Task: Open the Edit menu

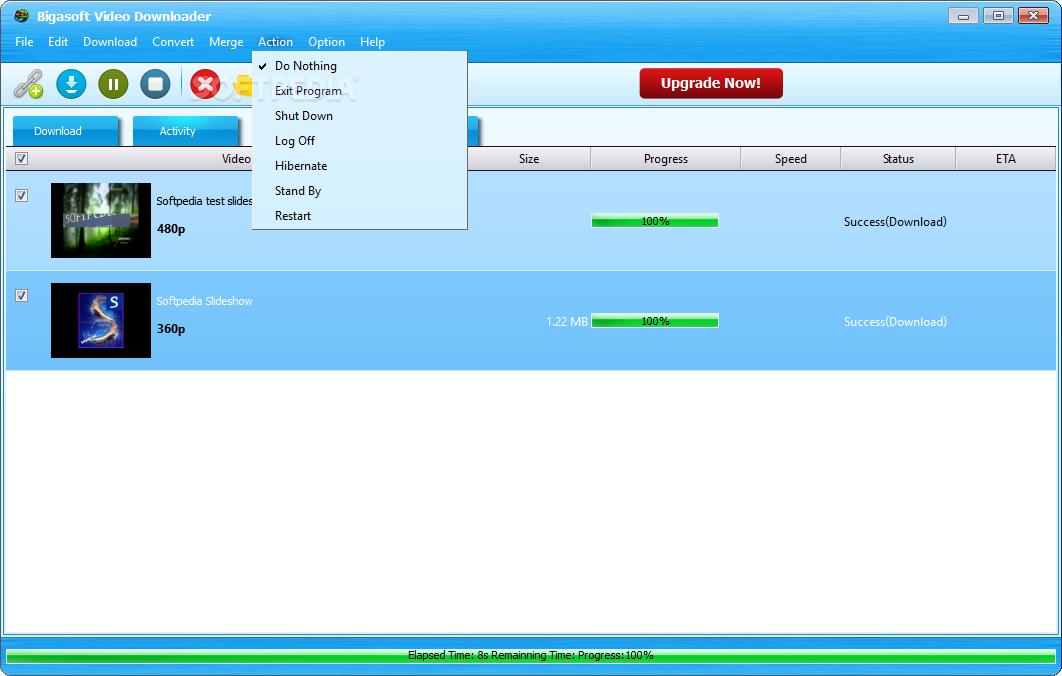Action: coord(58,42)
